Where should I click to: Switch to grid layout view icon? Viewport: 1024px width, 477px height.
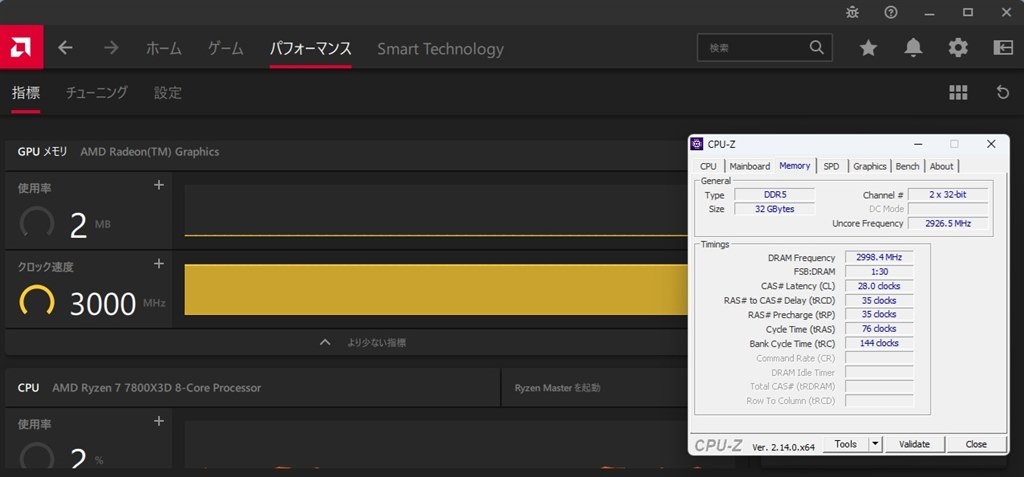[x=958, y=93]
